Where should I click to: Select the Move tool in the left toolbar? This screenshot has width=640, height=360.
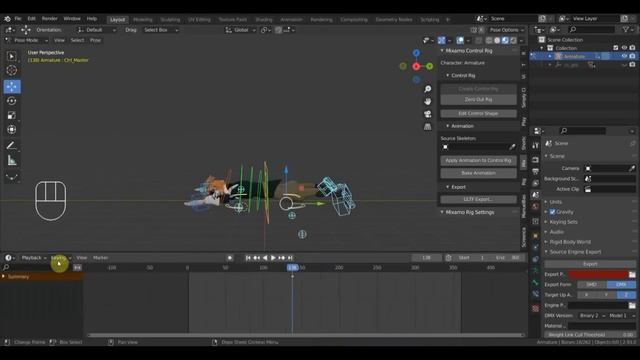click(x=11, y=87)
